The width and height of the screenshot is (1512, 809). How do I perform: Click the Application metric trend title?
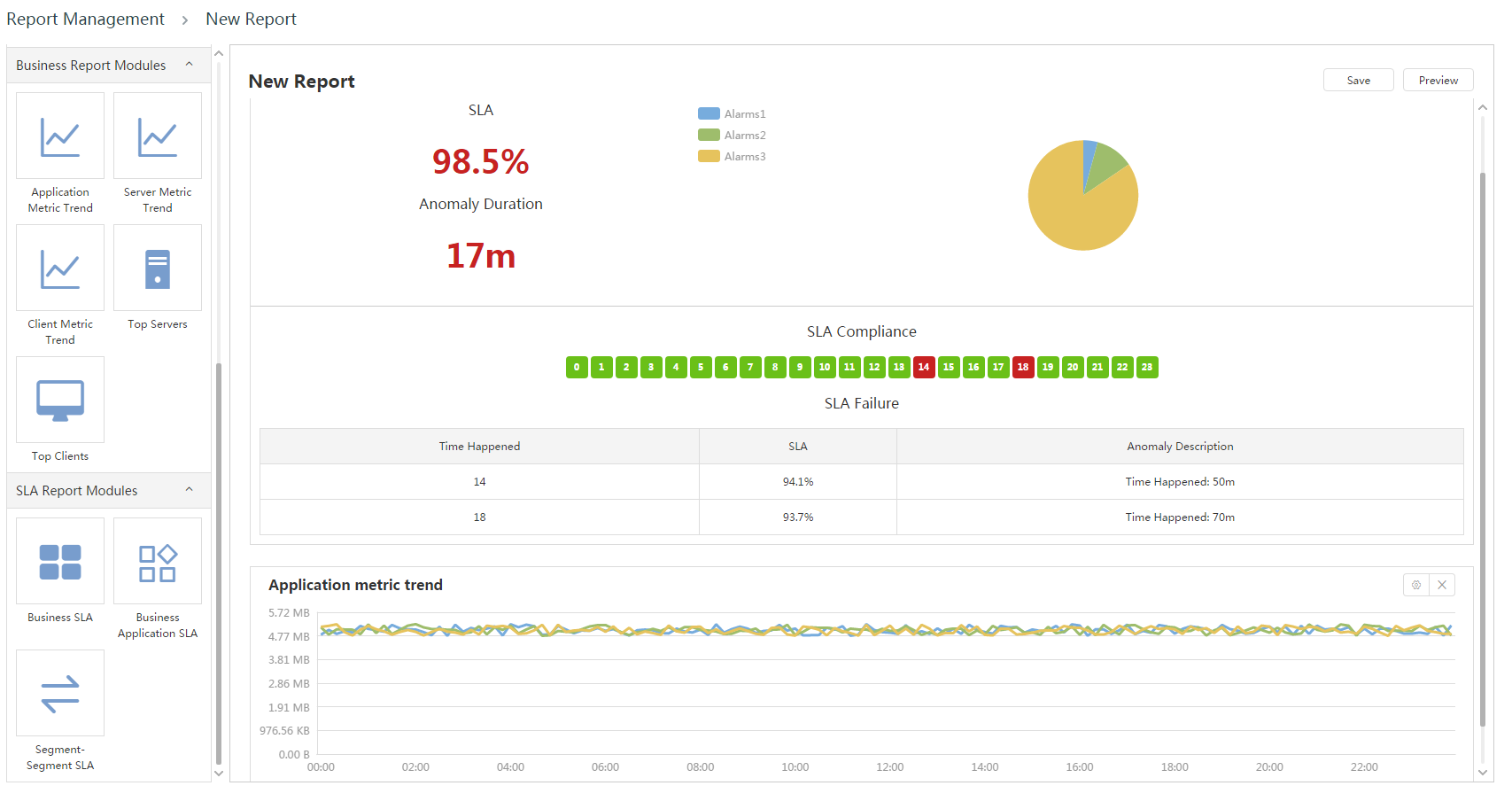pyautogui.click(x=355, y=585)
